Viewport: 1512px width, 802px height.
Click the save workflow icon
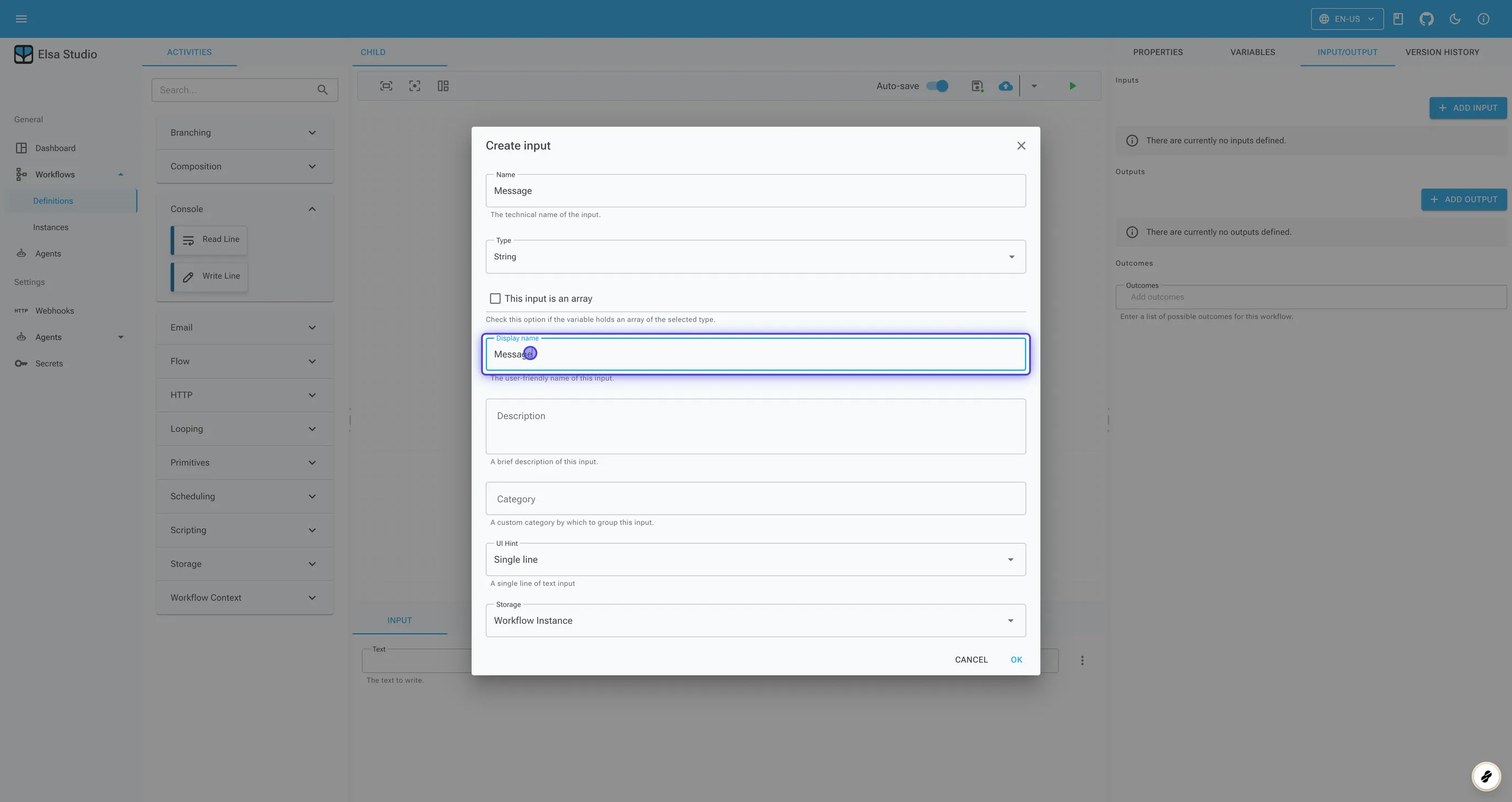coord(977,86)
